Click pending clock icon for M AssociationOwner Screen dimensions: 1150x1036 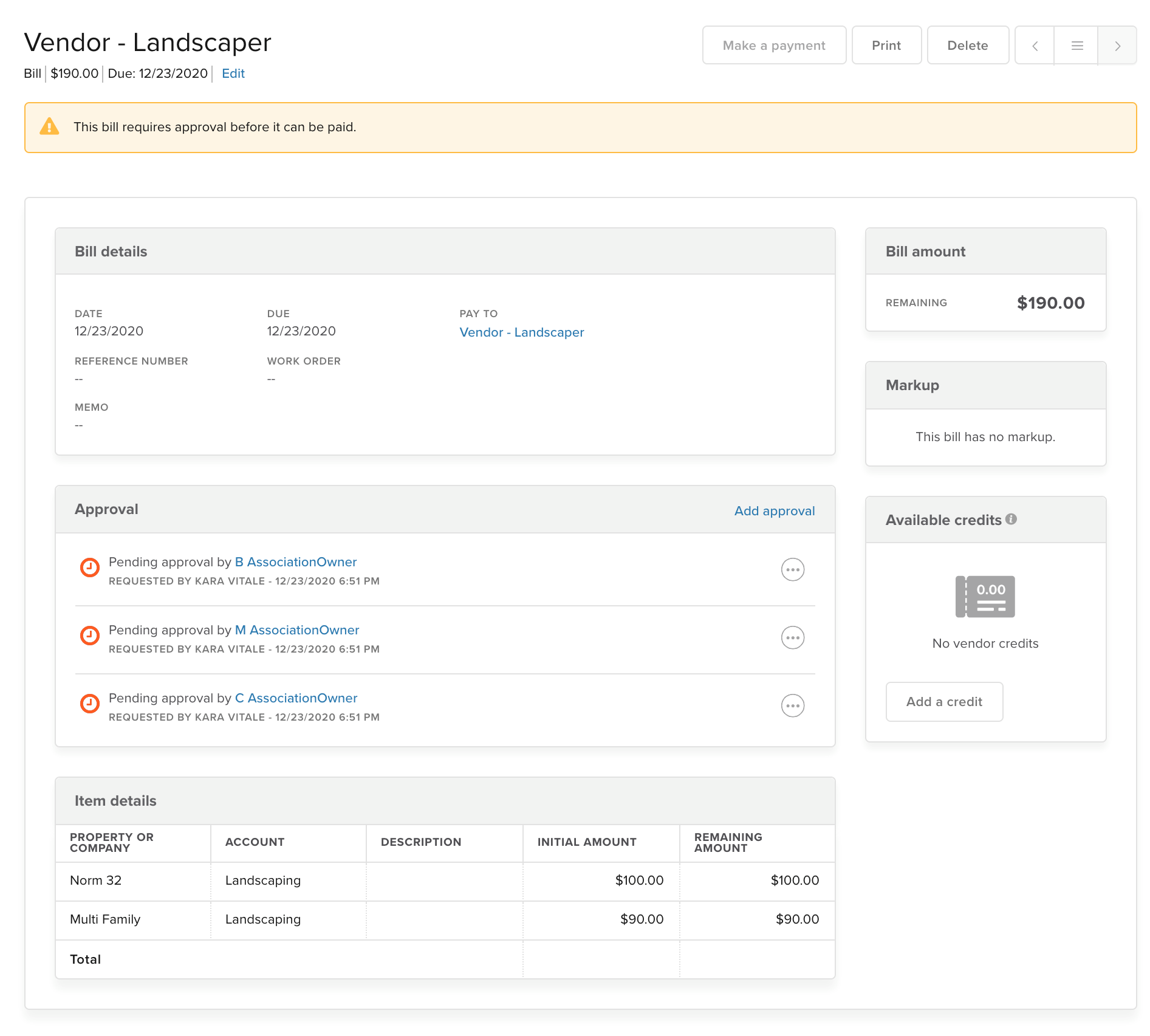90,636
